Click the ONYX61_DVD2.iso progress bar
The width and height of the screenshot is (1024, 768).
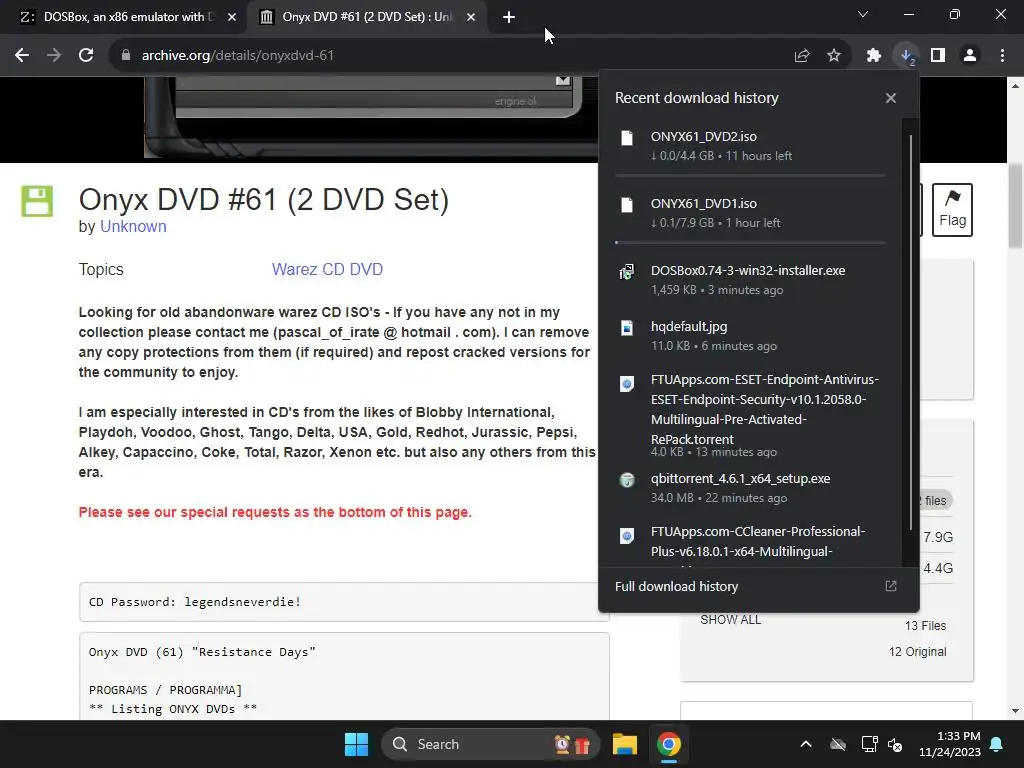point(750,175)
